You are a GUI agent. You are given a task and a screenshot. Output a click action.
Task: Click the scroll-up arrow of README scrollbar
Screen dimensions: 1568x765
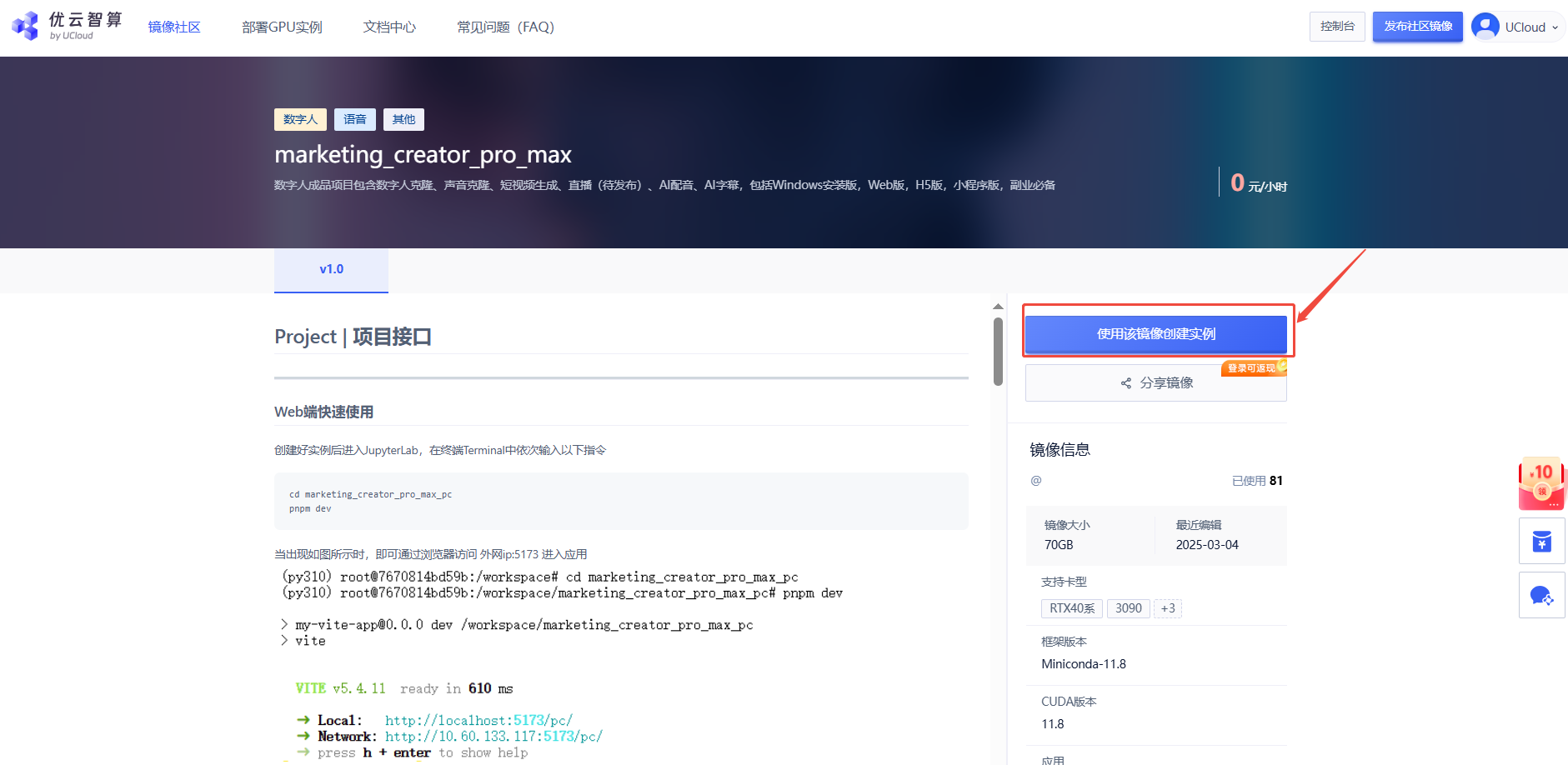pos(998,307)
